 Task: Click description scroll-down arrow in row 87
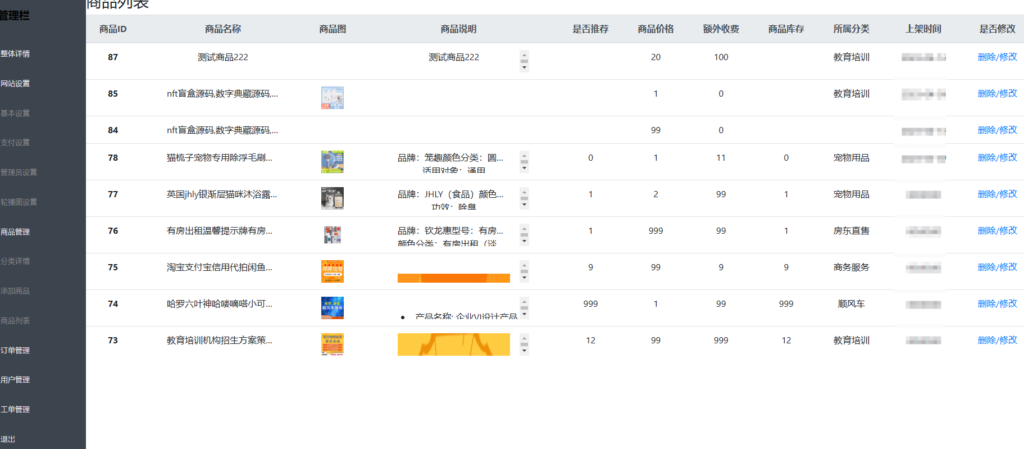tap(524, 67)
